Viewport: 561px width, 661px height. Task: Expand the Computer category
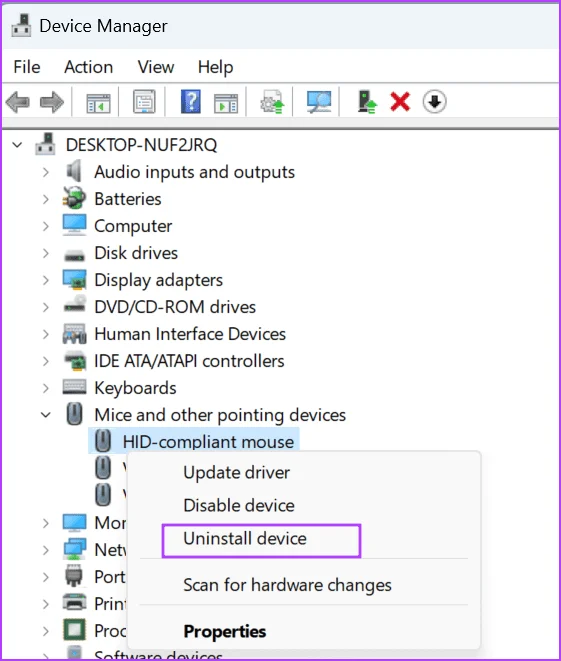46,226
